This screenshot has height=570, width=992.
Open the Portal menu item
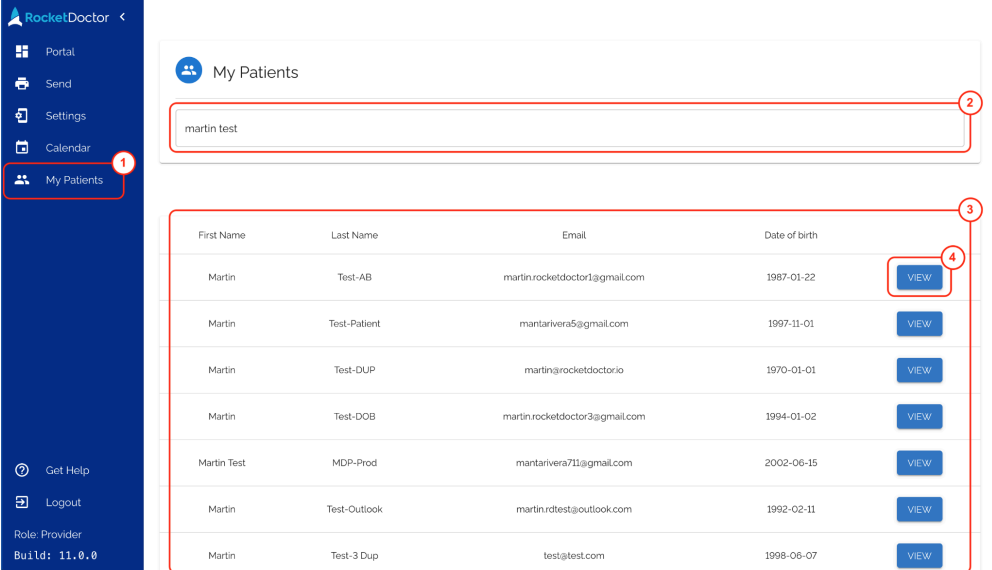(x=60, y=52)
